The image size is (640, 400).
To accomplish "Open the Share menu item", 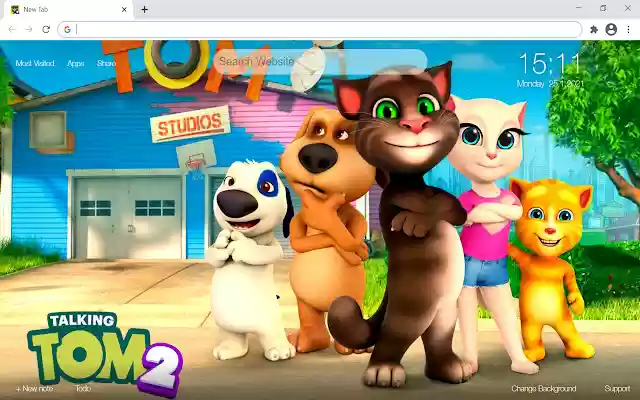I will point(106,63).
